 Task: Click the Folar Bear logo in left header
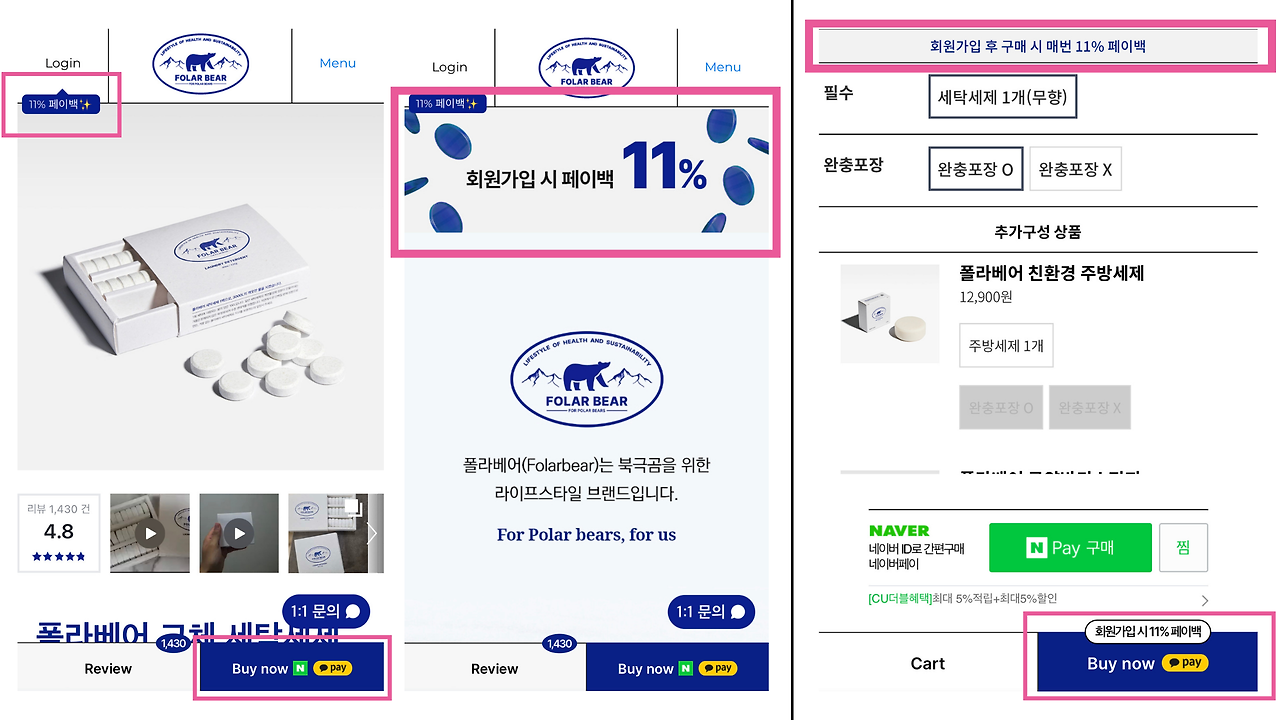coord(200,64)
